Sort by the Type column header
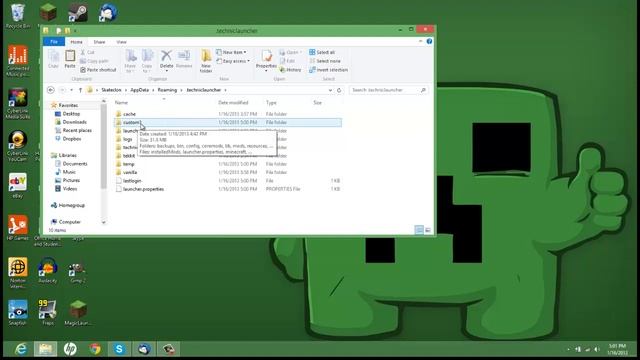This screenshot has height=360, width=640. (x=271, y=102)
